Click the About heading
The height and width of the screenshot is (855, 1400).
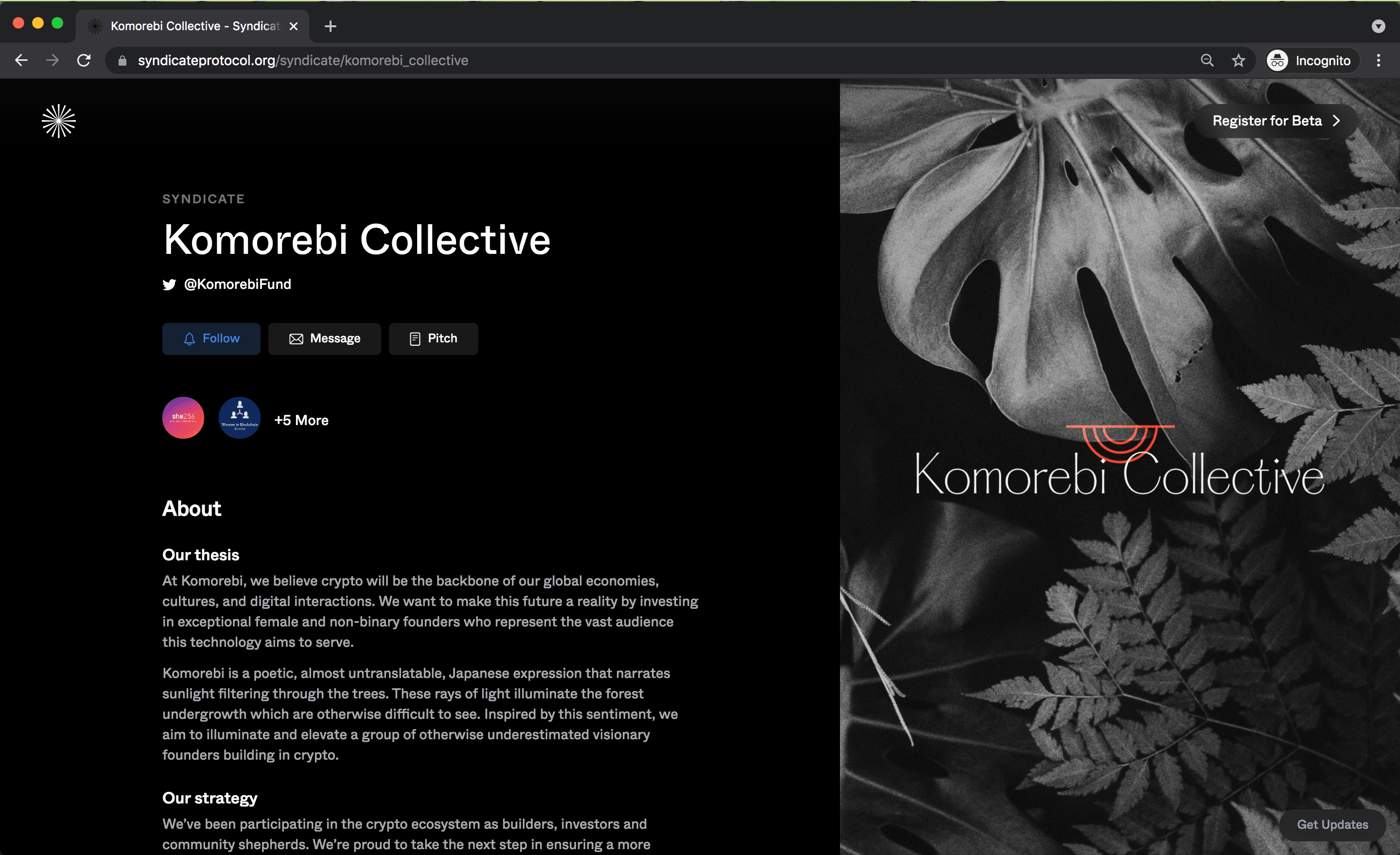[192, 508]
